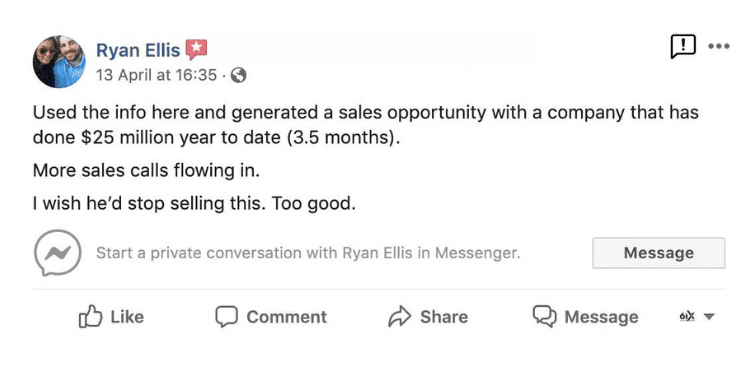The height and width of the screenshot is (368, 751).
Task: Click Start a private conversation text
Action: pyautogui.click(x=308, y=253)
